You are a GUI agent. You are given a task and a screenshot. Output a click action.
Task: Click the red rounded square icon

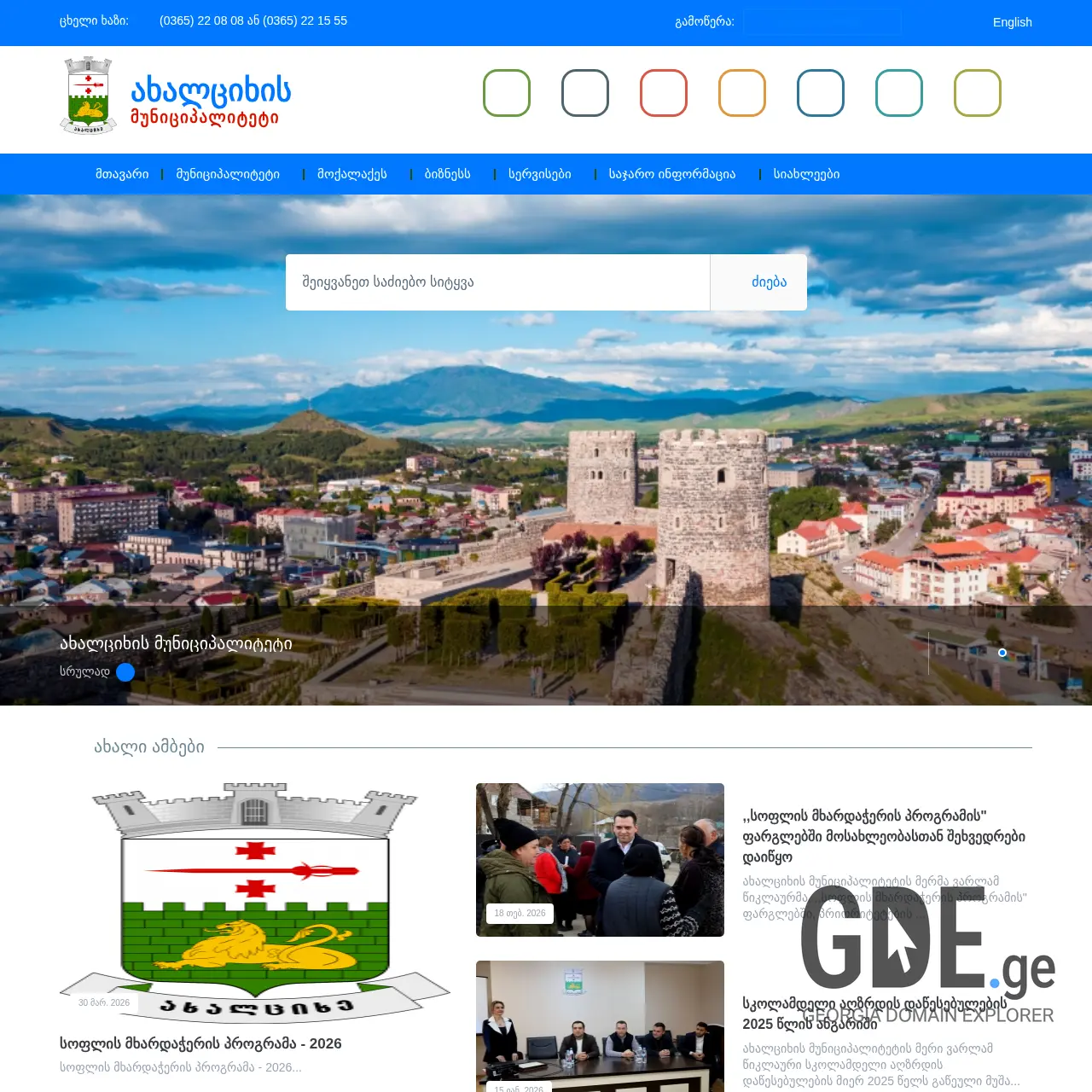[x=664, y=93]
